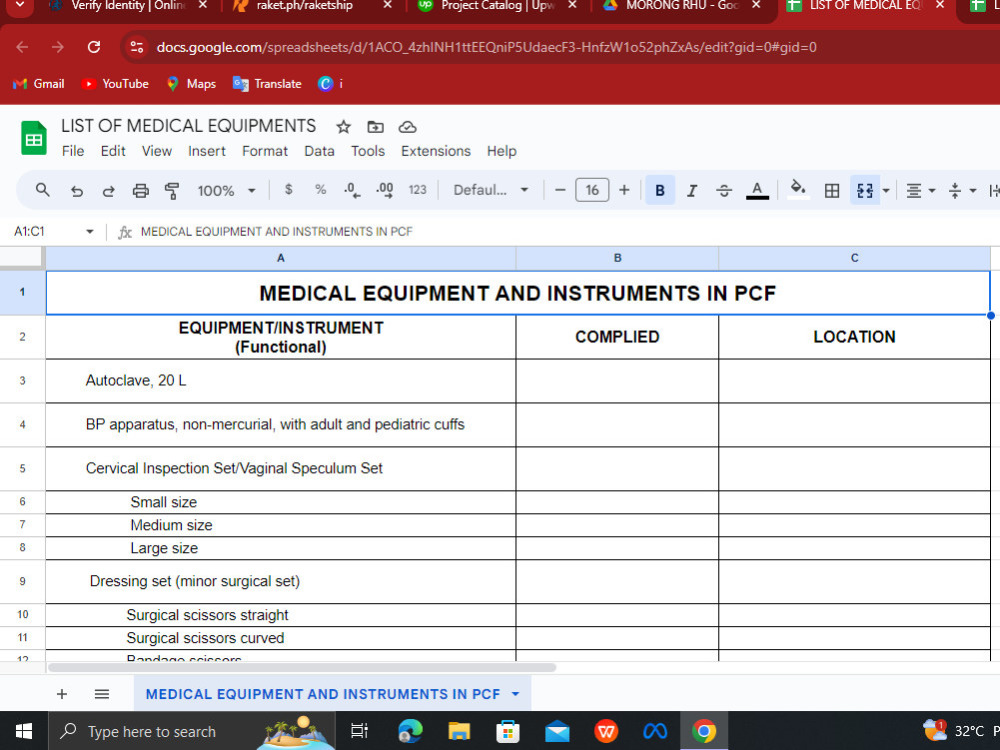Toggle strikethrough formatting
The height and width of the screenshot is (750, 1000).
click(x=724, y=191)
